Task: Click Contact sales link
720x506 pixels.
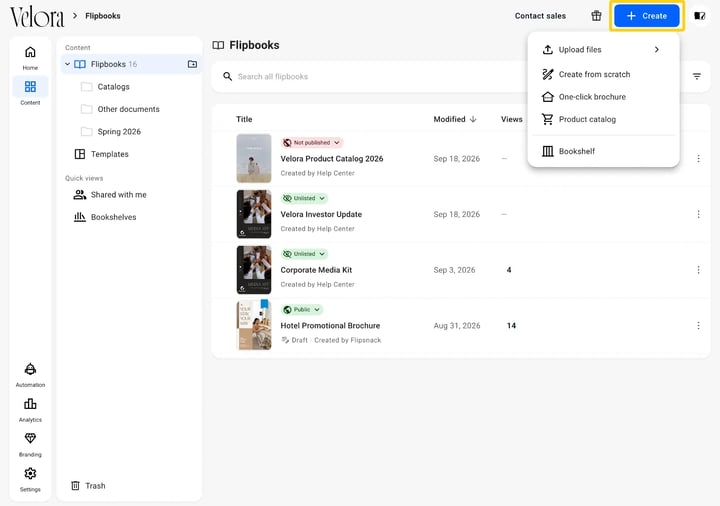Action: point(540,16)
